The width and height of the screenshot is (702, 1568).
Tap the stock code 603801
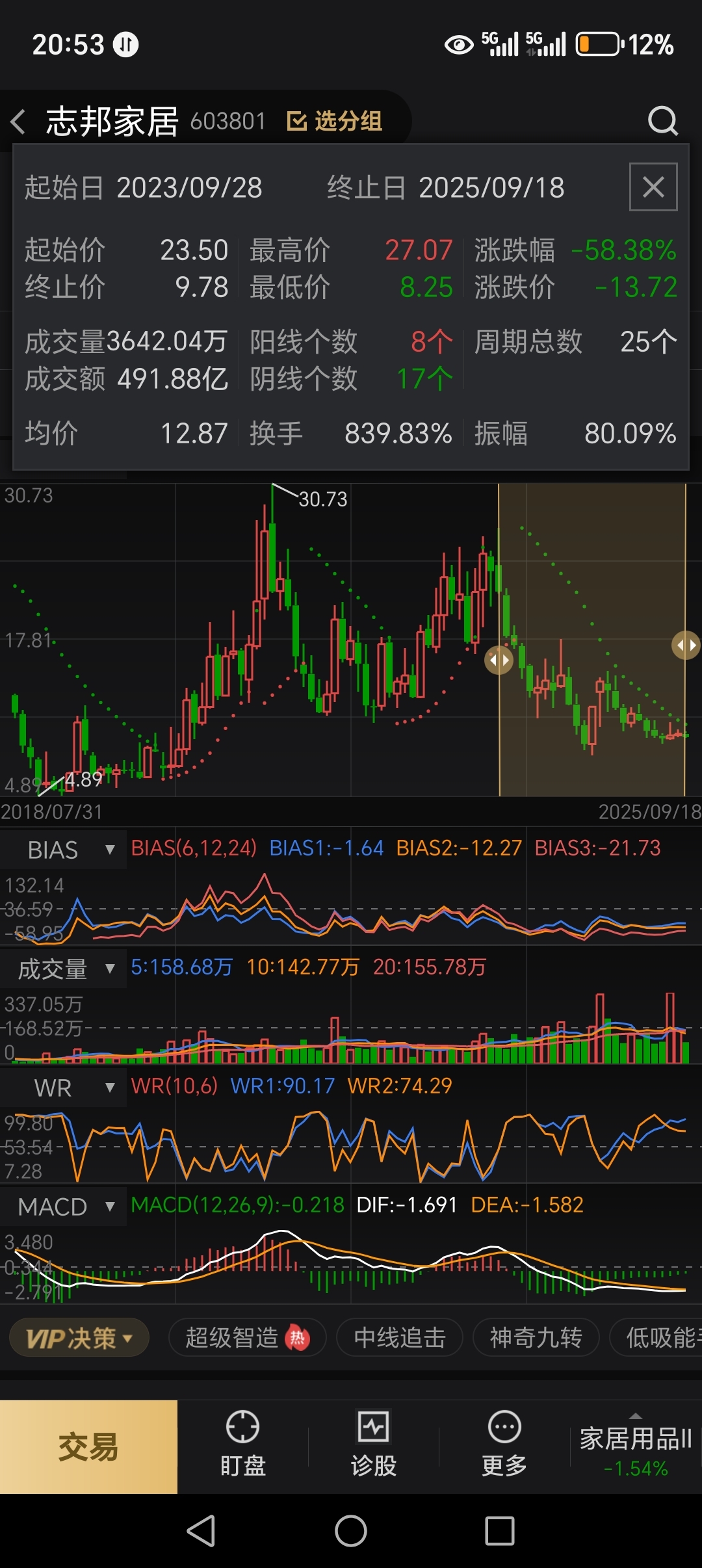[228, 121]
